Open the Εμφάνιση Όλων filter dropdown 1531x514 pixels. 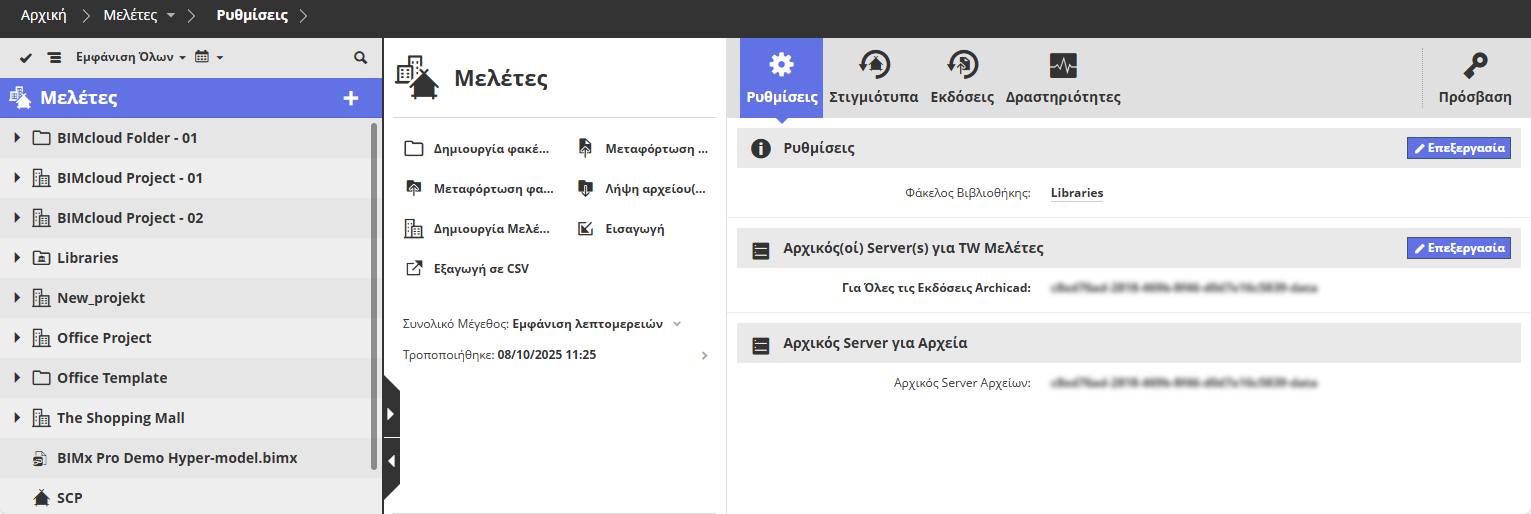(x=131, y=58)
